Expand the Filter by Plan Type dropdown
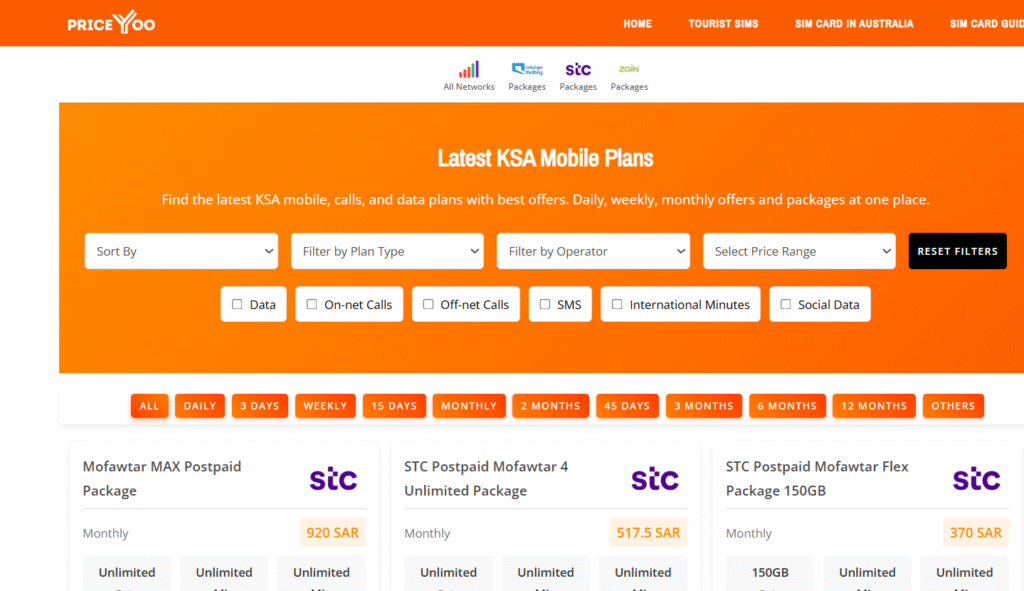The image size is (1024, 591). click(387, 251)
